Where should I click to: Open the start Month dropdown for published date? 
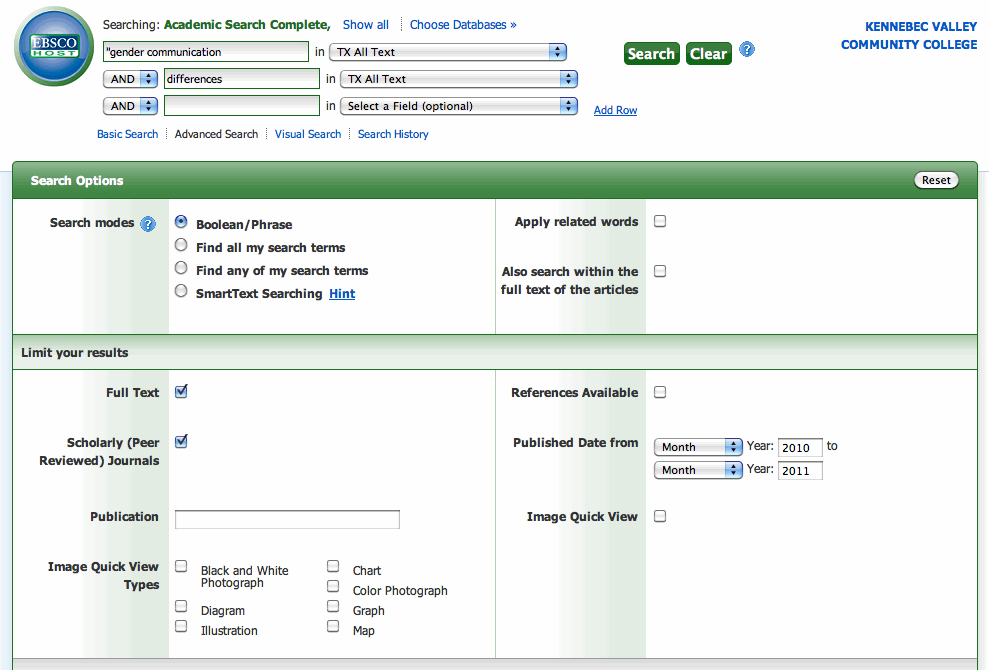tap(698, 447)
